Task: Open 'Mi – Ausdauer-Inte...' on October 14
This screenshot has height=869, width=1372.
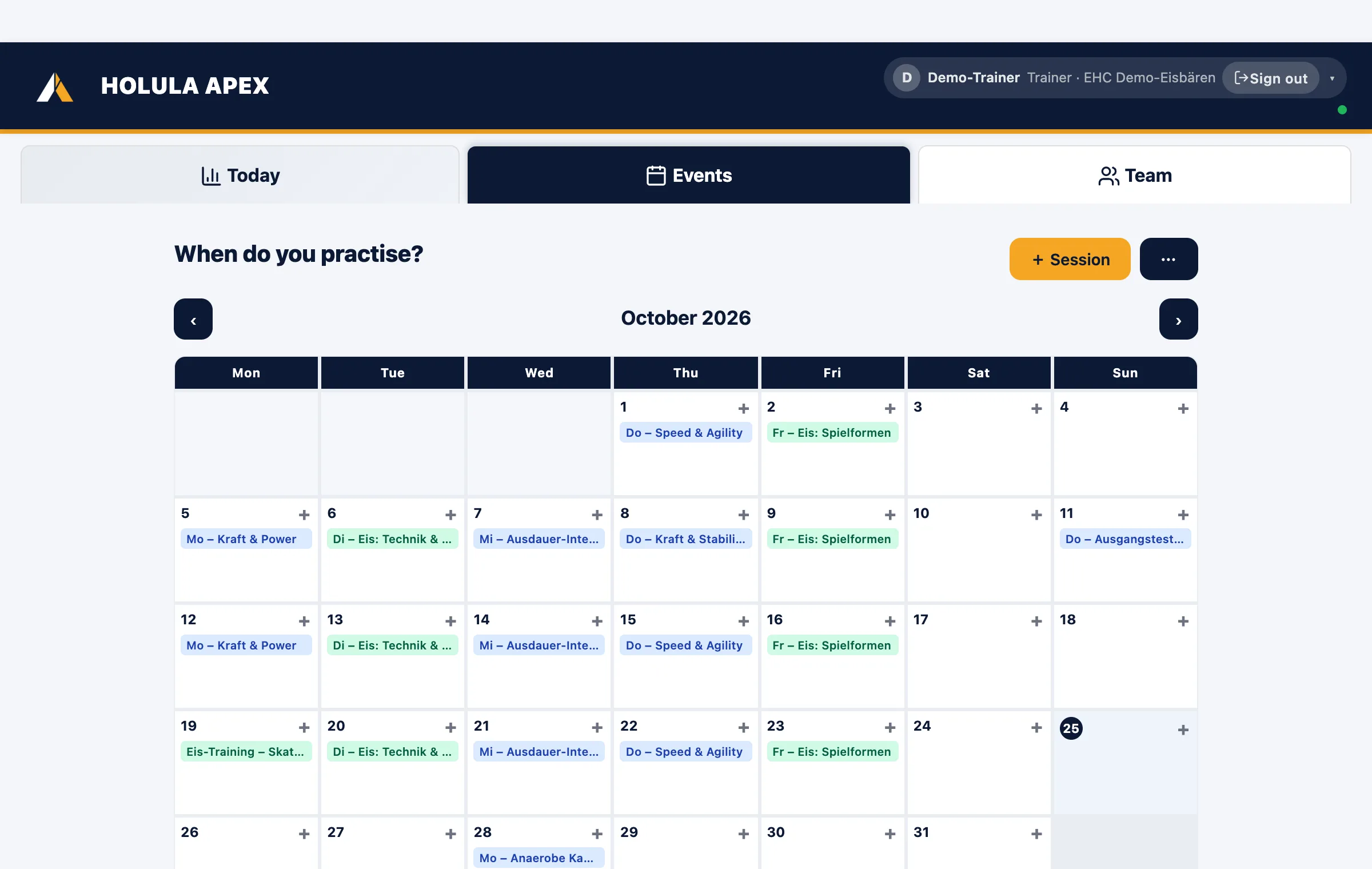Action: click(539, 645)
